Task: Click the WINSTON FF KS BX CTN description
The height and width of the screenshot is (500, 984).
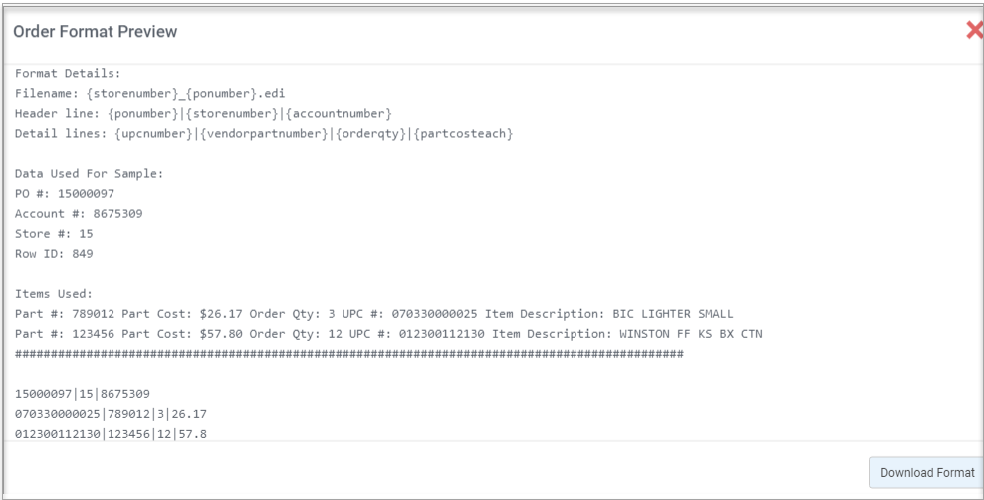Action: [691, 334]
